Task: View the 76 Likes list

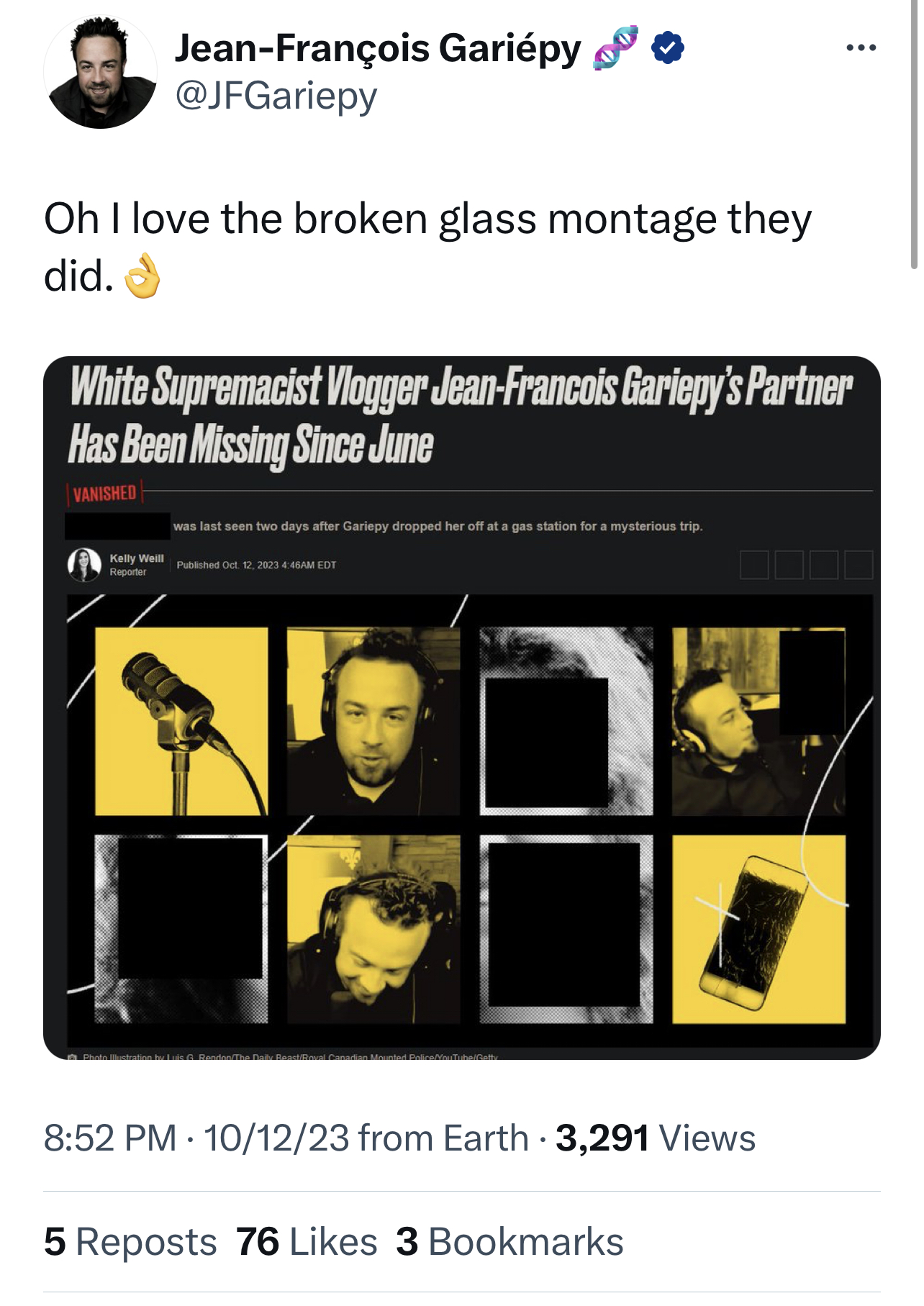Action: 307,1241
